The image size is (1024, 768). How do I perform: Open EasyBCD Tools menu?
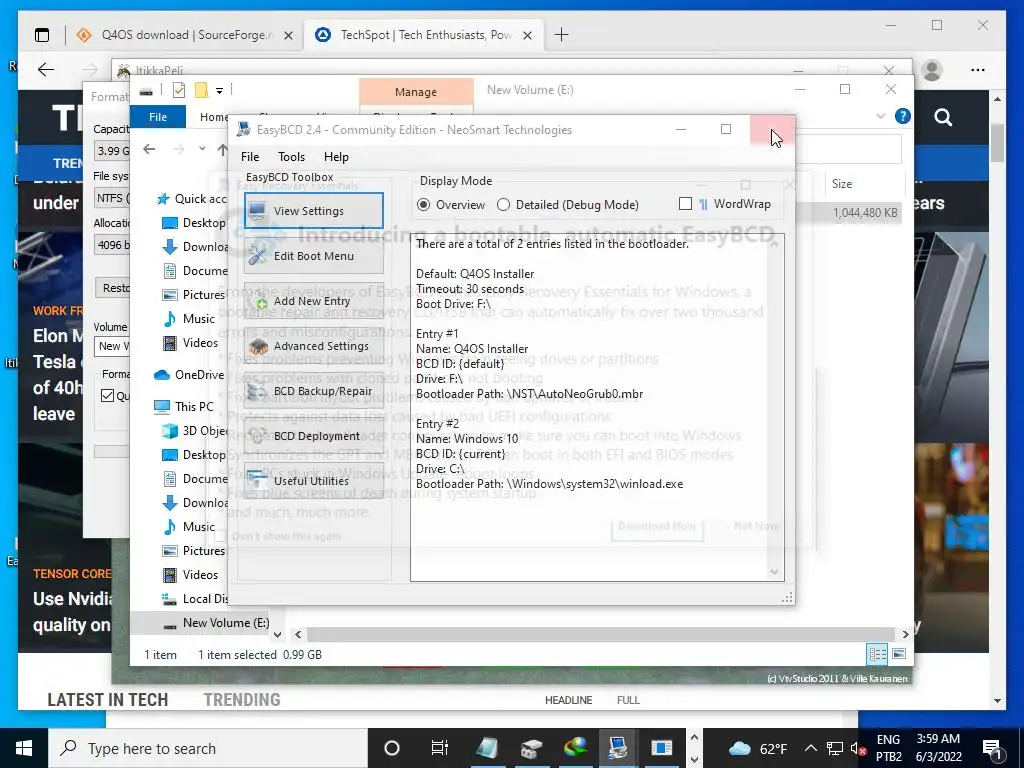point(291,157)
